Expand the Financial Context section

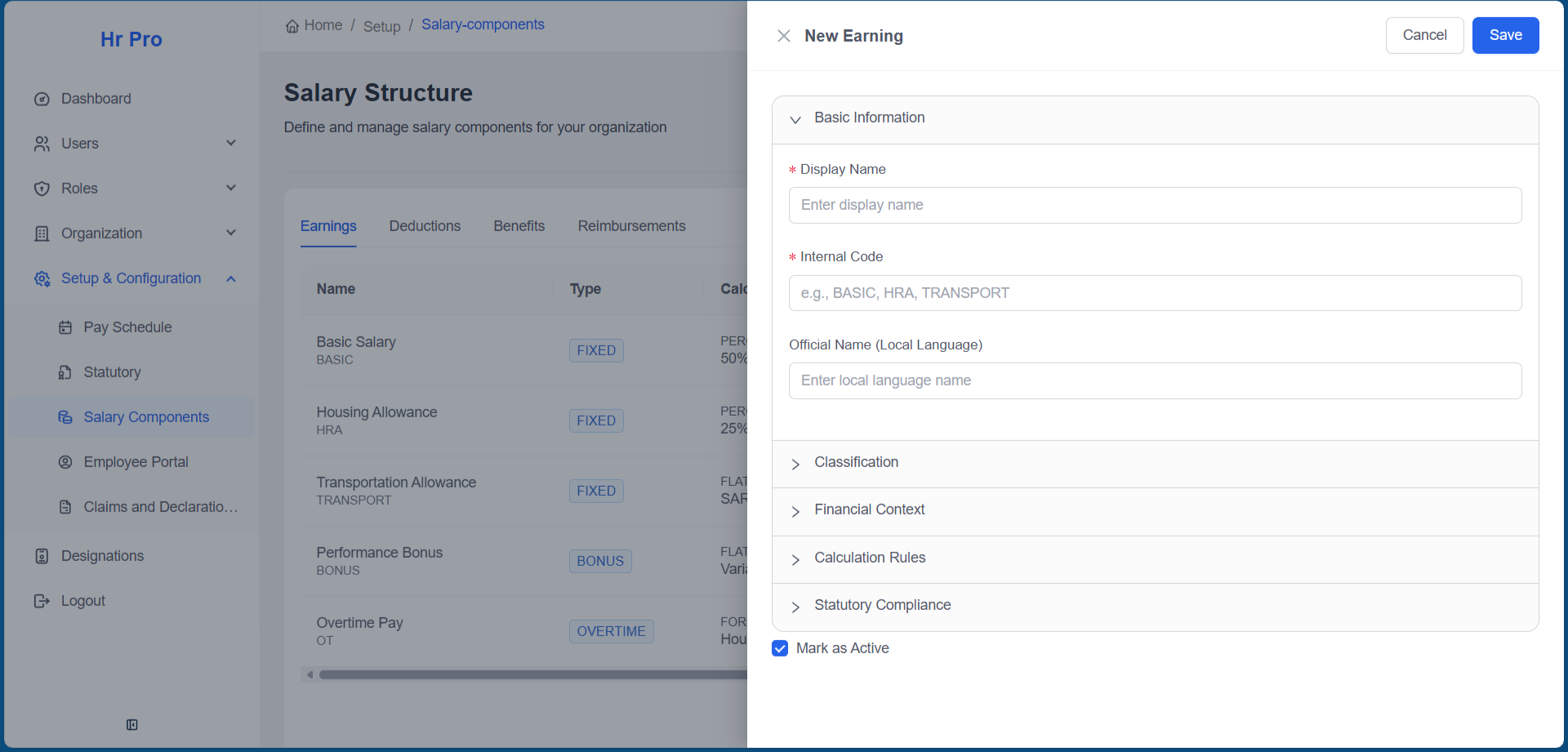click(869, 510)
